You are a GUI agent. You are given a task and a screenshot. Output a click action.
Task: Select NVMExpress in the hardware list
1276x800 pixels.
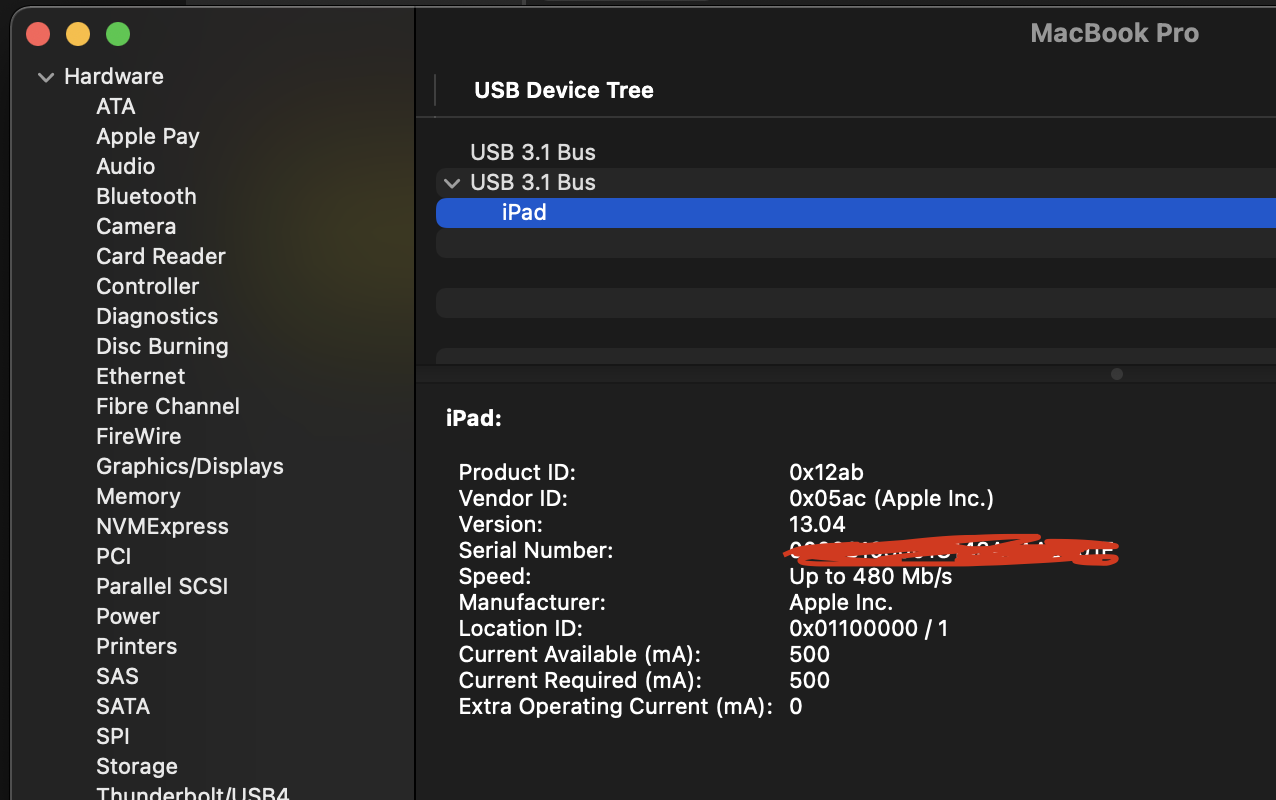pos(162,527)
